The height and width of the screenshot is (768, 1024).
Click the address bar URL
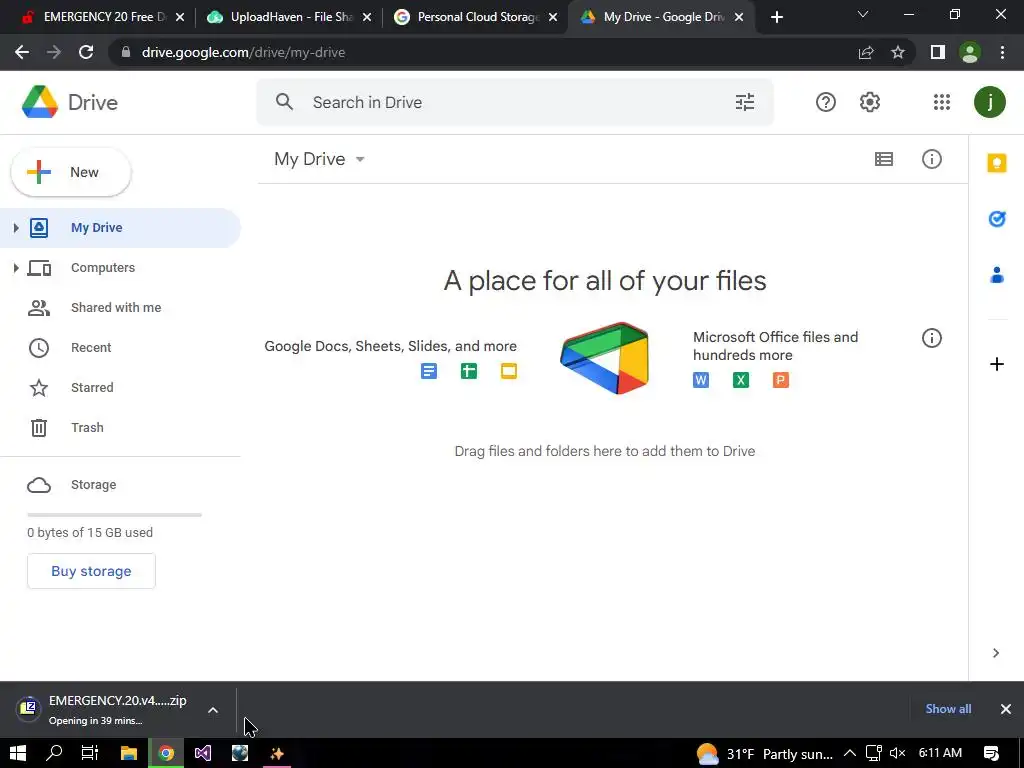pos(243,52)
